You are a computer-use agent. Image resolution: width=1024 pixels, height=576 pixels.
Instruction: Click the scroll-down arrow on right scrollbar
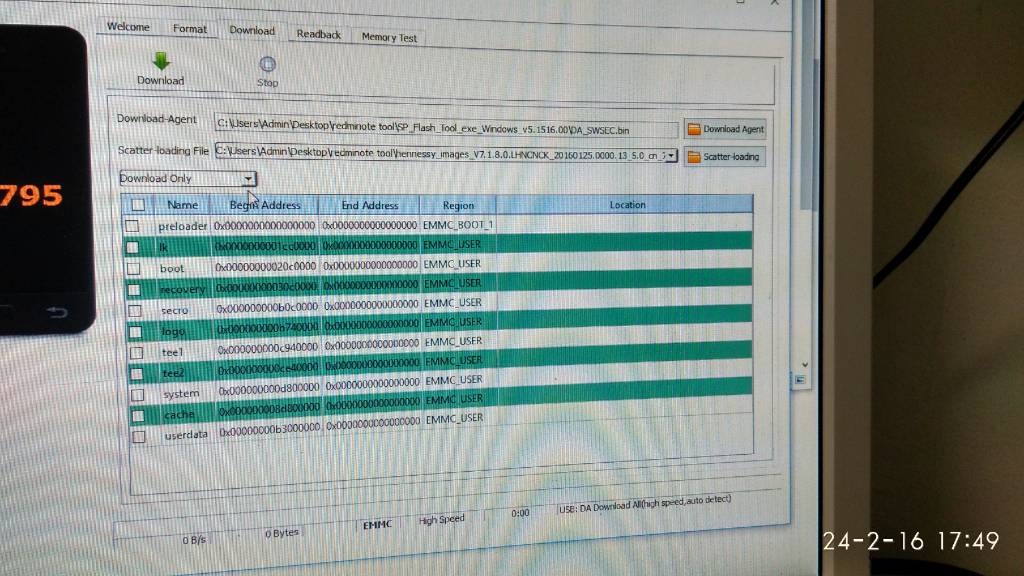pyautogui.click(x=805, y=364)
